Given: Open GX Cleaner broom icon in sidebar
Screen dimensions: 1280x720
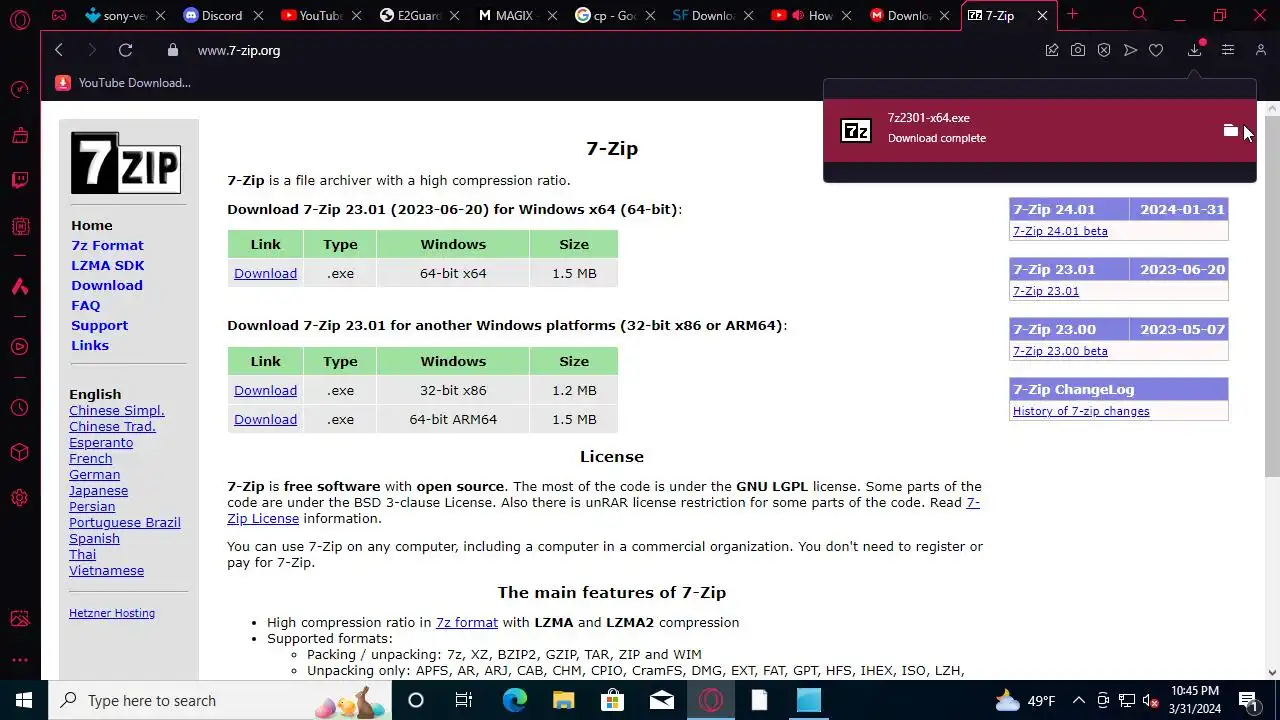Looking at the screenshot, I should coord(20,135).
